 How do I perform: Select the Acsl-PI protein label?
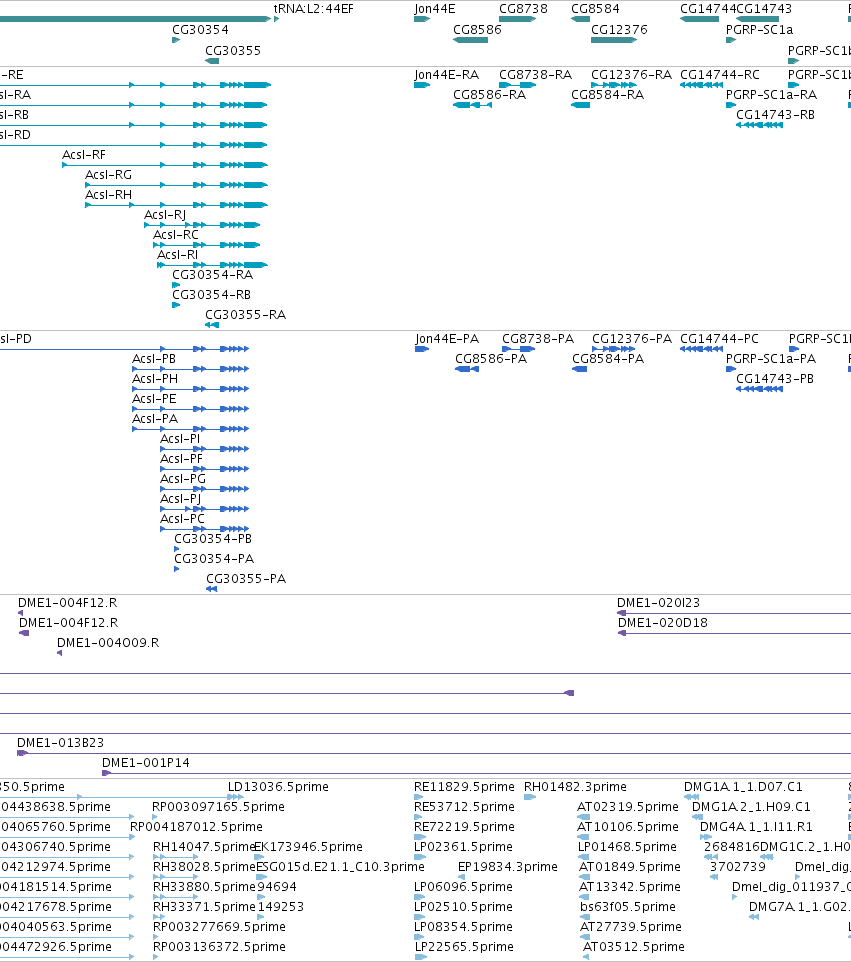click(x=180, y=439)
